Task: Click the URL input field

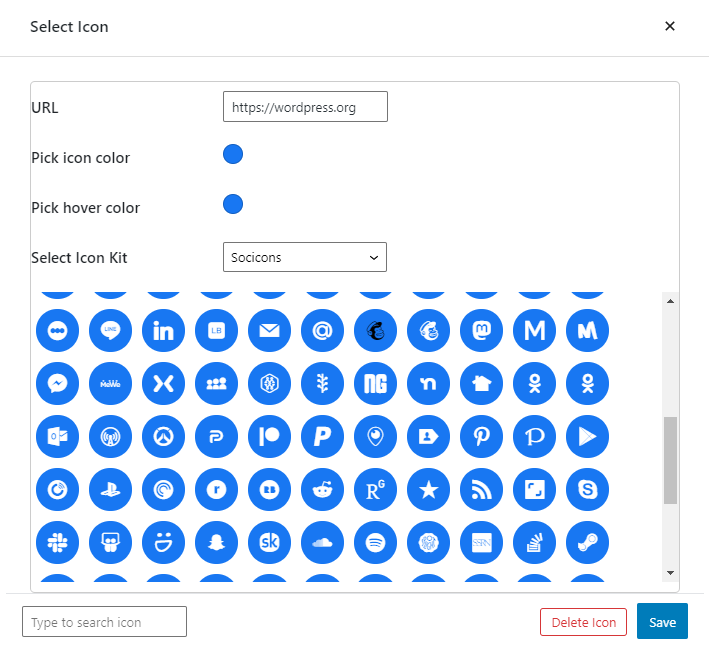Action: (304, 107)
